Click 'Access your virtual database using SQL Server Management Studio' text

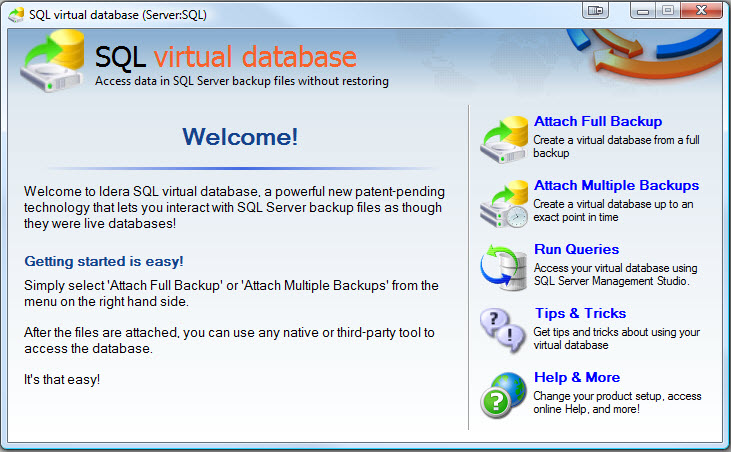[x=615, y=274]
